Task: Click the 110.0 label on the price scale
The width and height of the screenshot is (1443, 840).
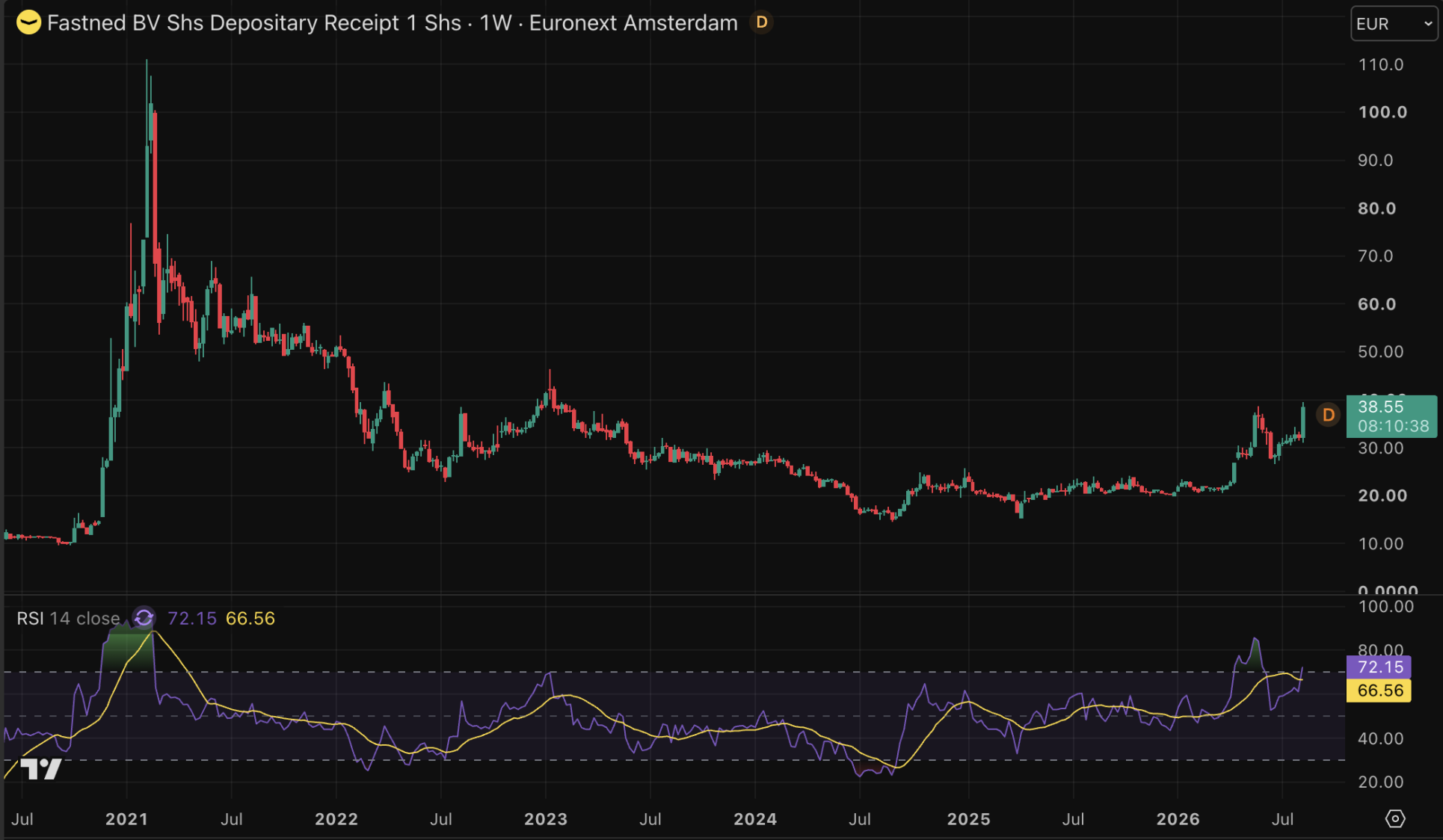Action: (x=1381, y=65)
